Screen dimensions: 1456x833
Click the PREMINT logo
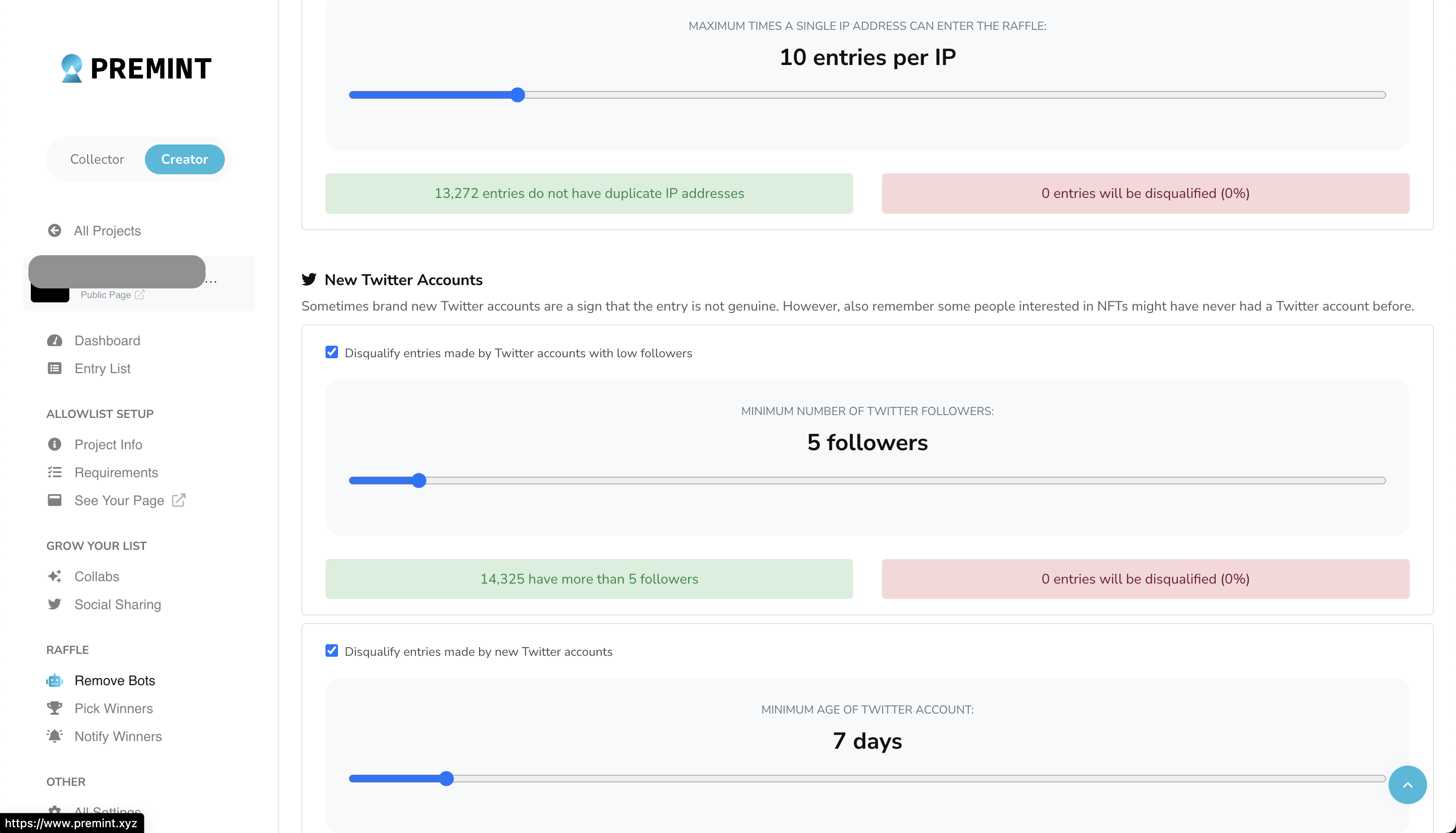(136, 69)
